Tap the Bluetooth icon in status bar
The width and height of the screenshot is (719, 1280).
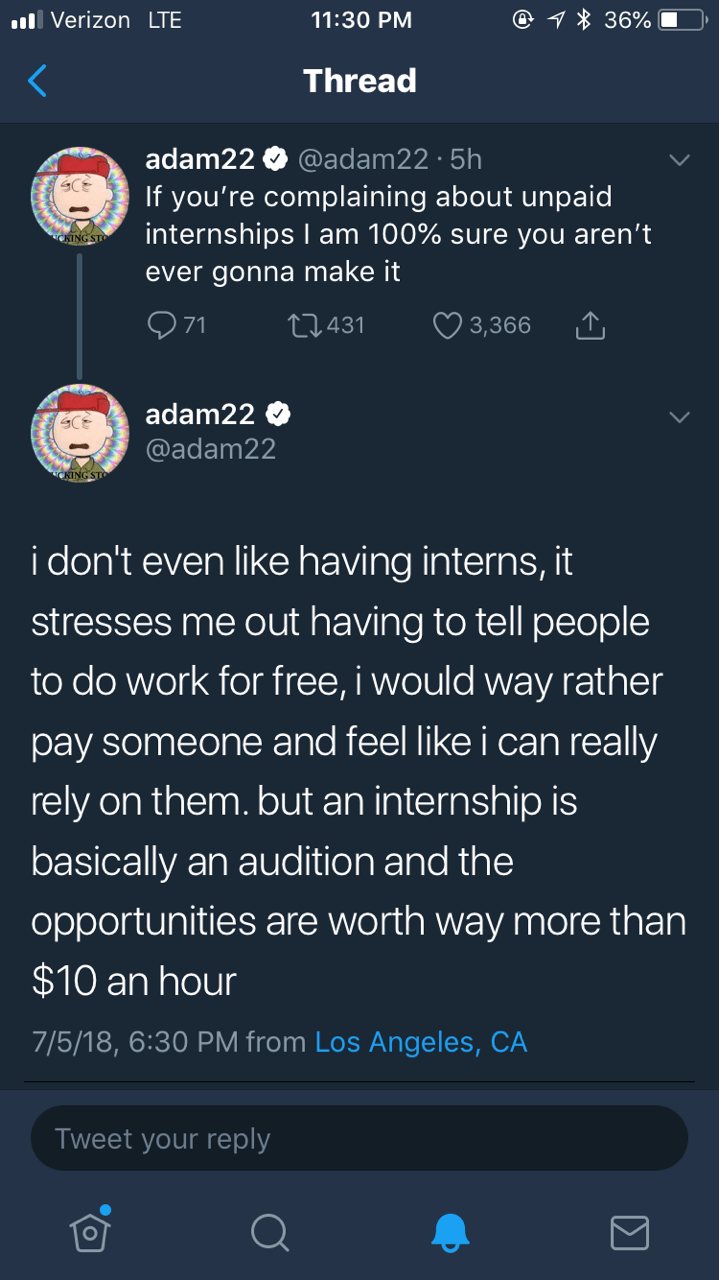pos(583,20)
